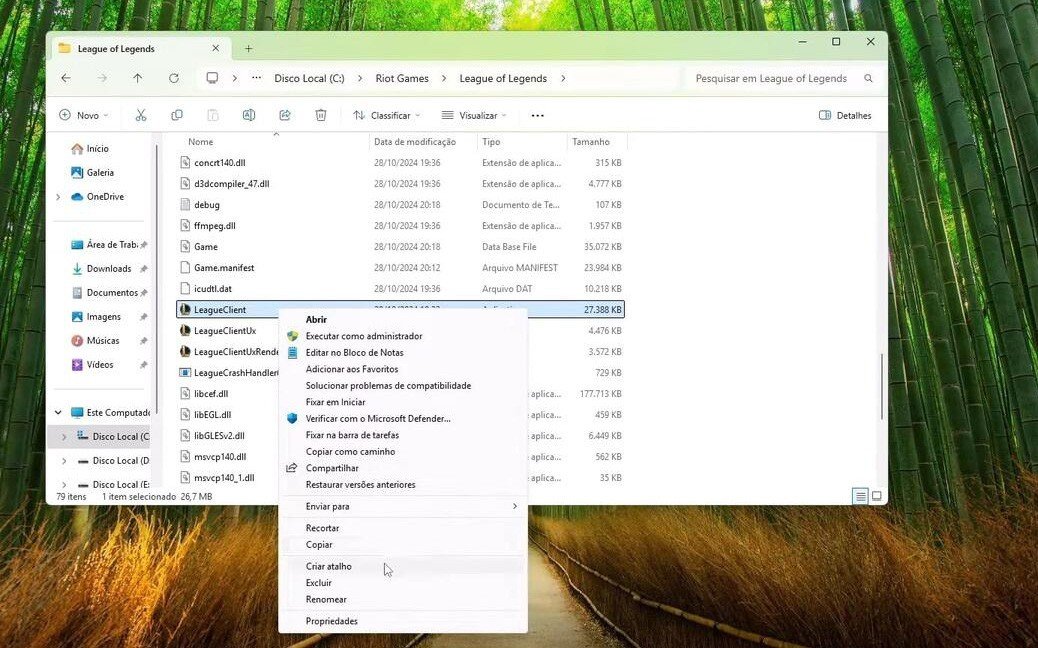
Task: Open Galeria in the navigation pane
Action: click(x=100, y=172)
